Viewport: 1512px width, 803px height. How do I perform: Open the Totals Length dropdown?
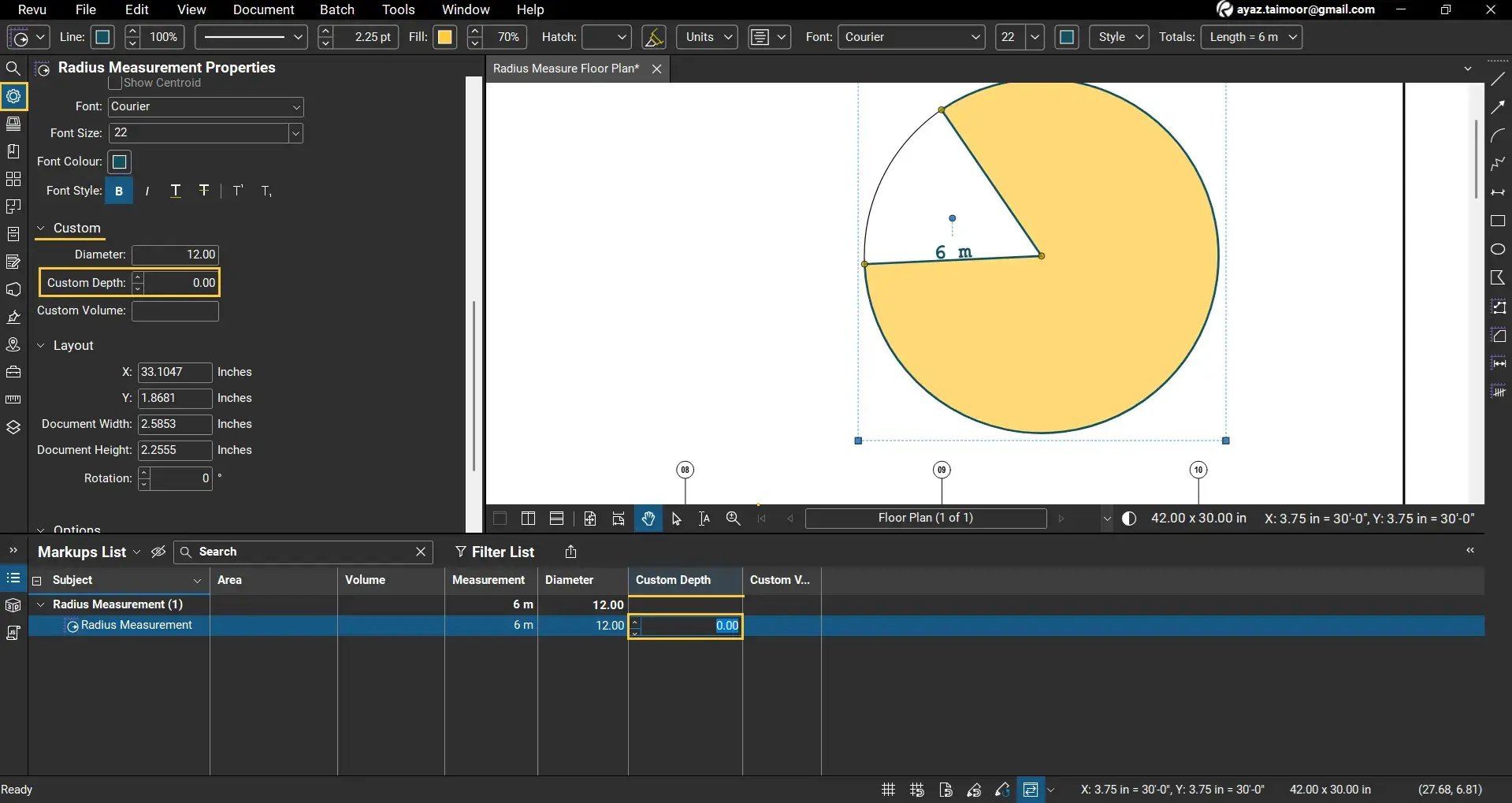[x=1251, y=37]
